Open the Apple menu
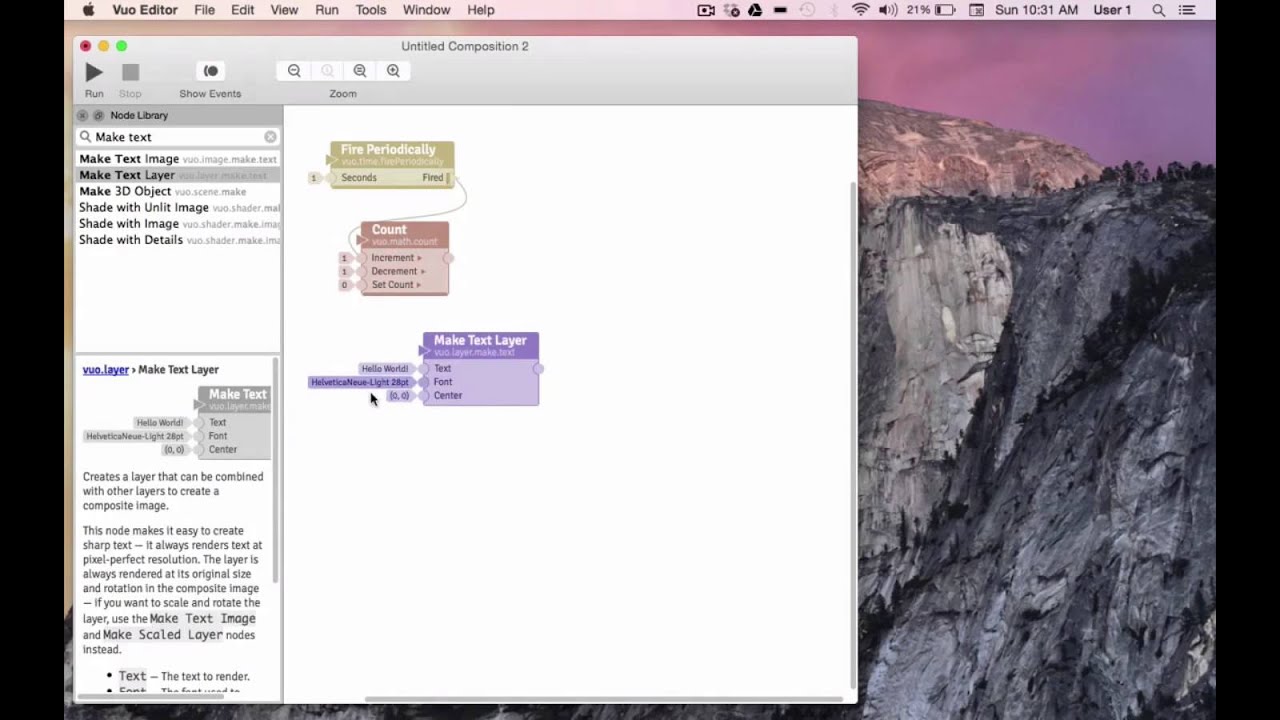The height and width of the screenshot is (720, 1280). 88,10
